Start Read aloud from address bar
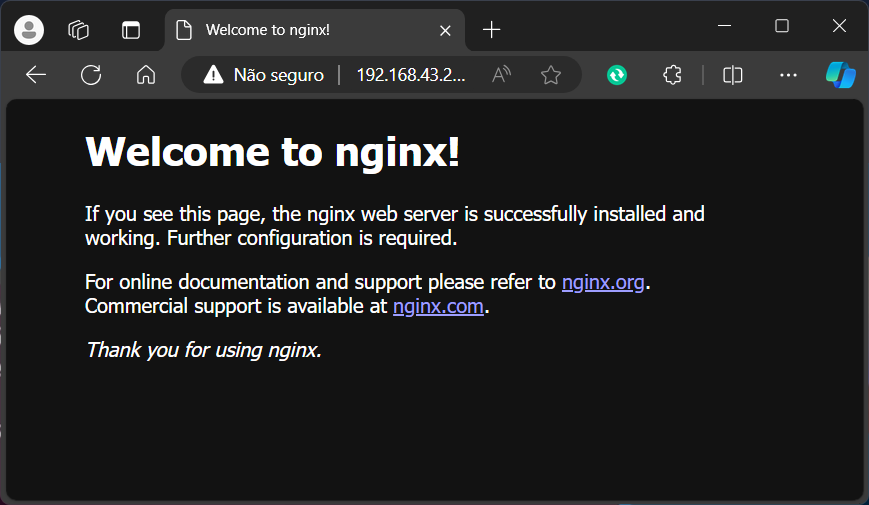 coord(502,75)
